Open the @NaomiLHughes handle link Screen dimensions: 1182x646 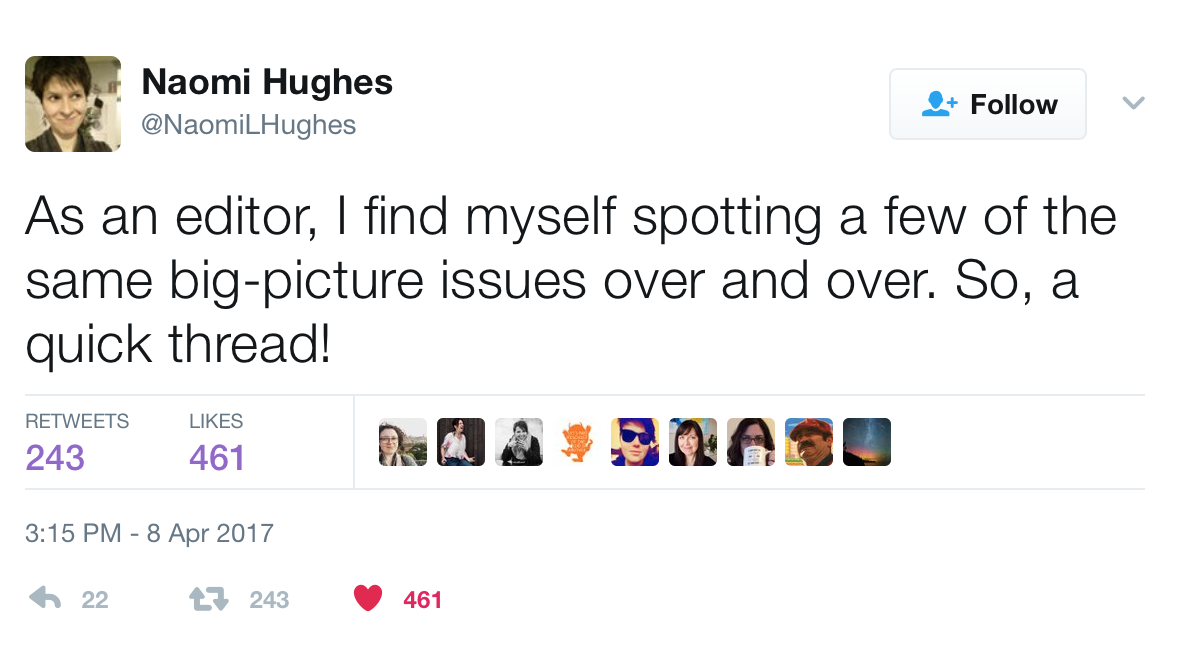(249, 124)
